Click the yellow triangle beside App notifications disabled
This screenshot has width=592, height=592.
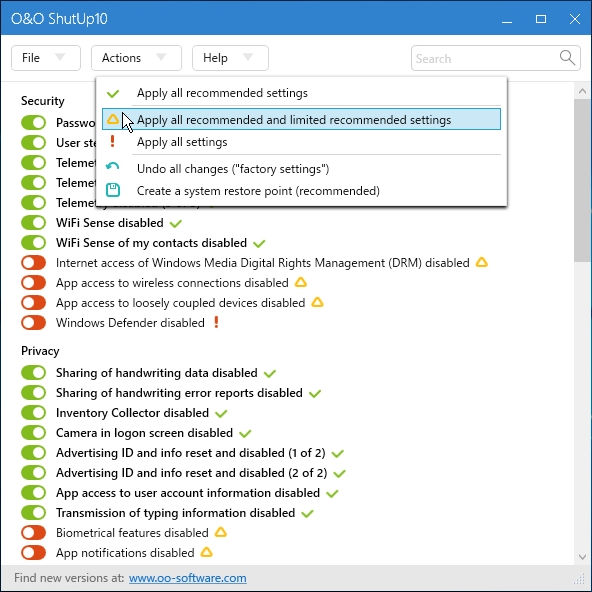point(206,552)
